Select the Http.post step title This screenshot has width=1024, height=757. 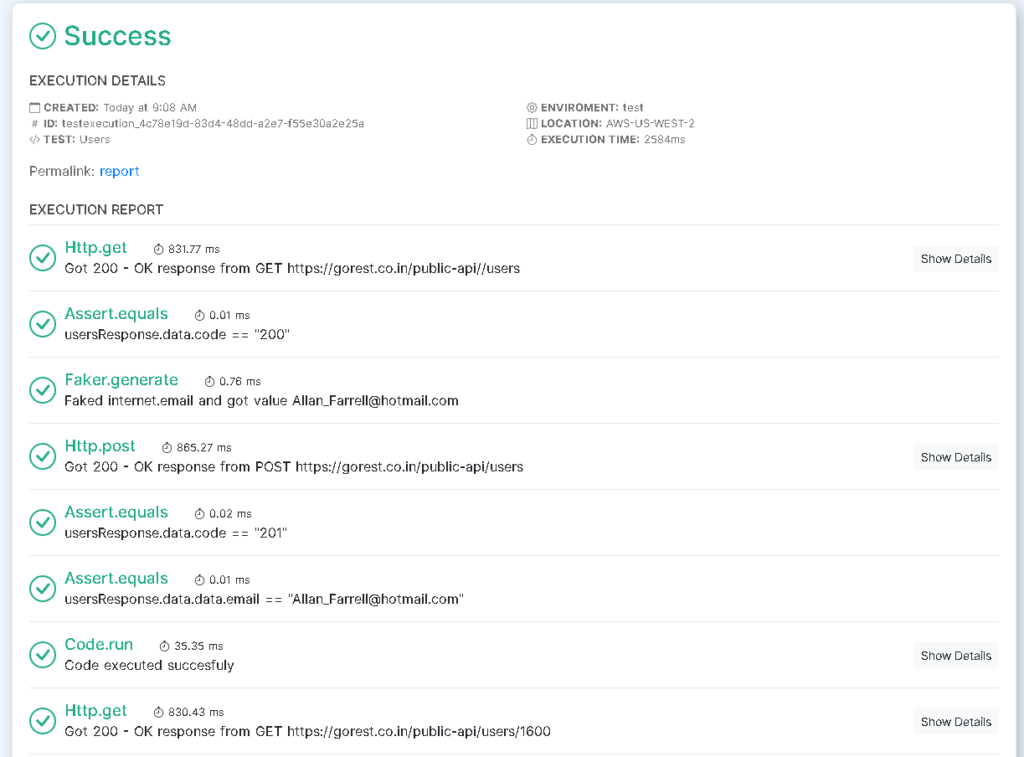pos(100,446)
